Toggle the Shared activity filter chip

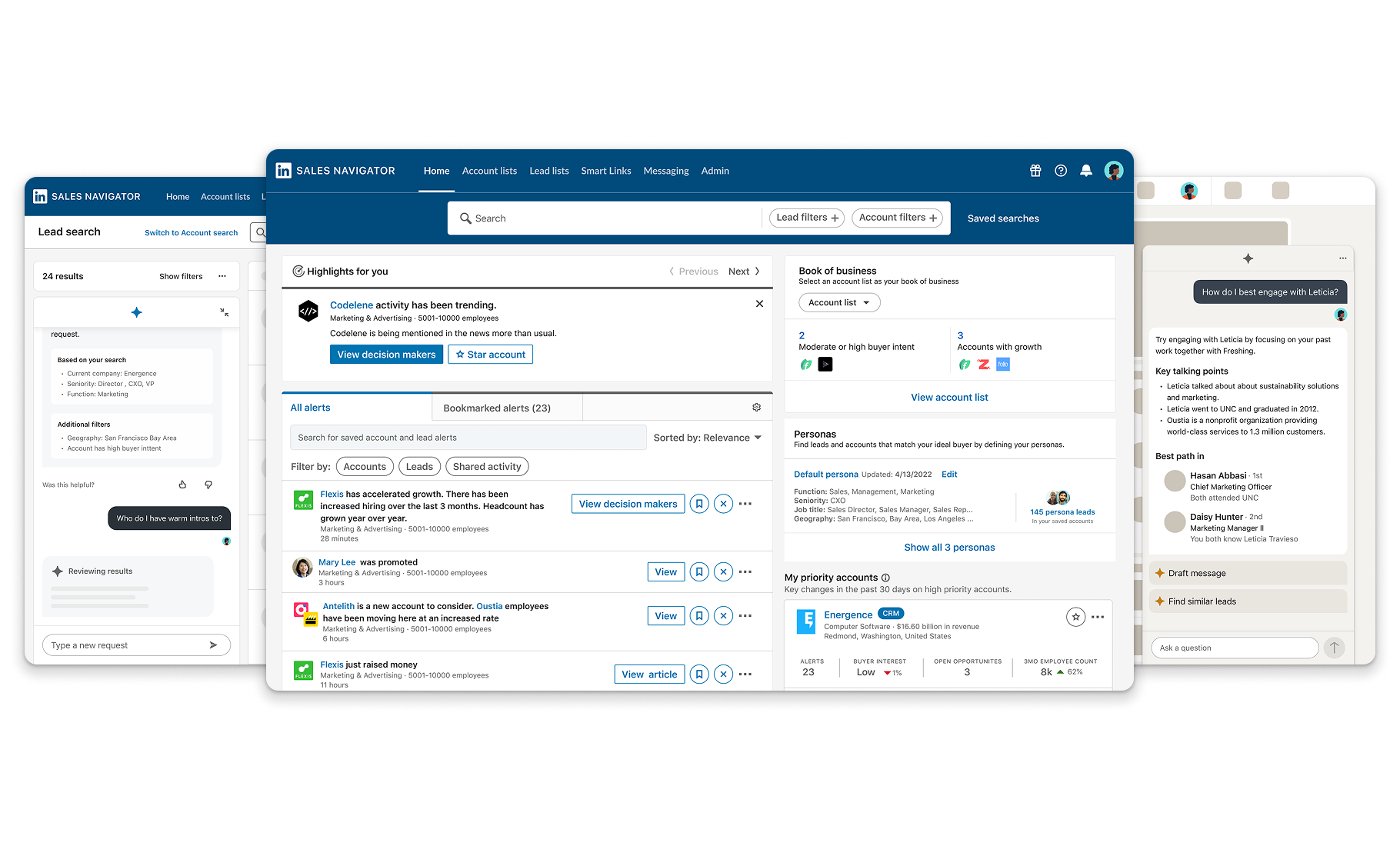[487, 466]
